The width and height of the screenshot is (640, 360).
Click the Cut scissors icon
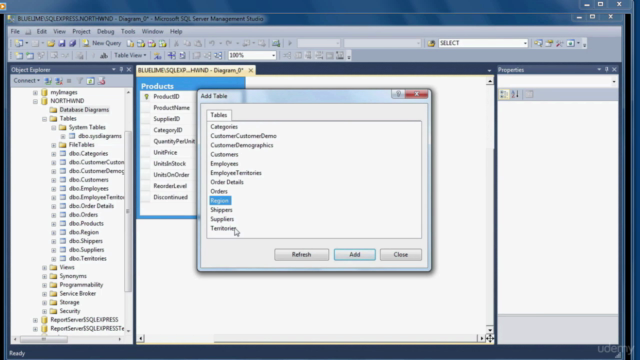176,43
